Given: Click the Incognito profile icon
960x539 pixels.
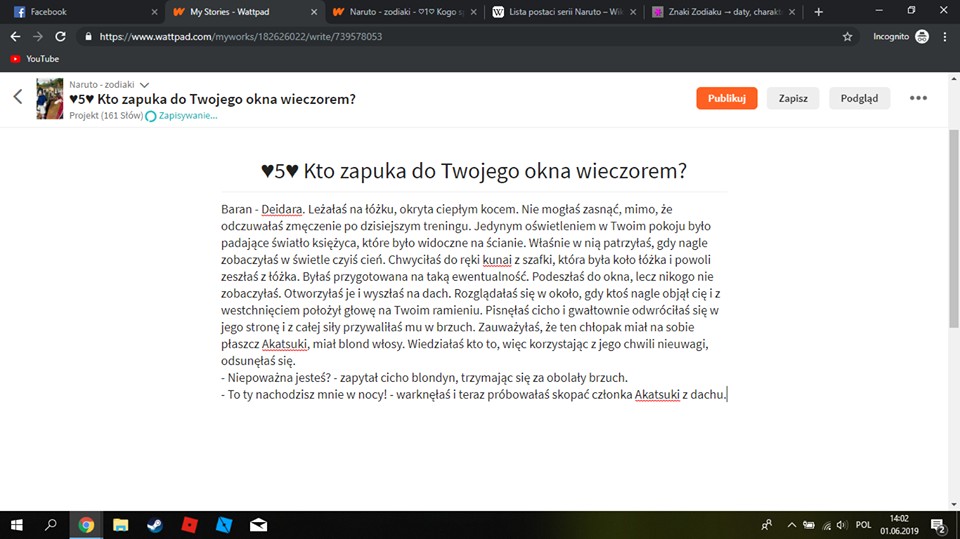Looking at the screenshot, I should 921,36.
